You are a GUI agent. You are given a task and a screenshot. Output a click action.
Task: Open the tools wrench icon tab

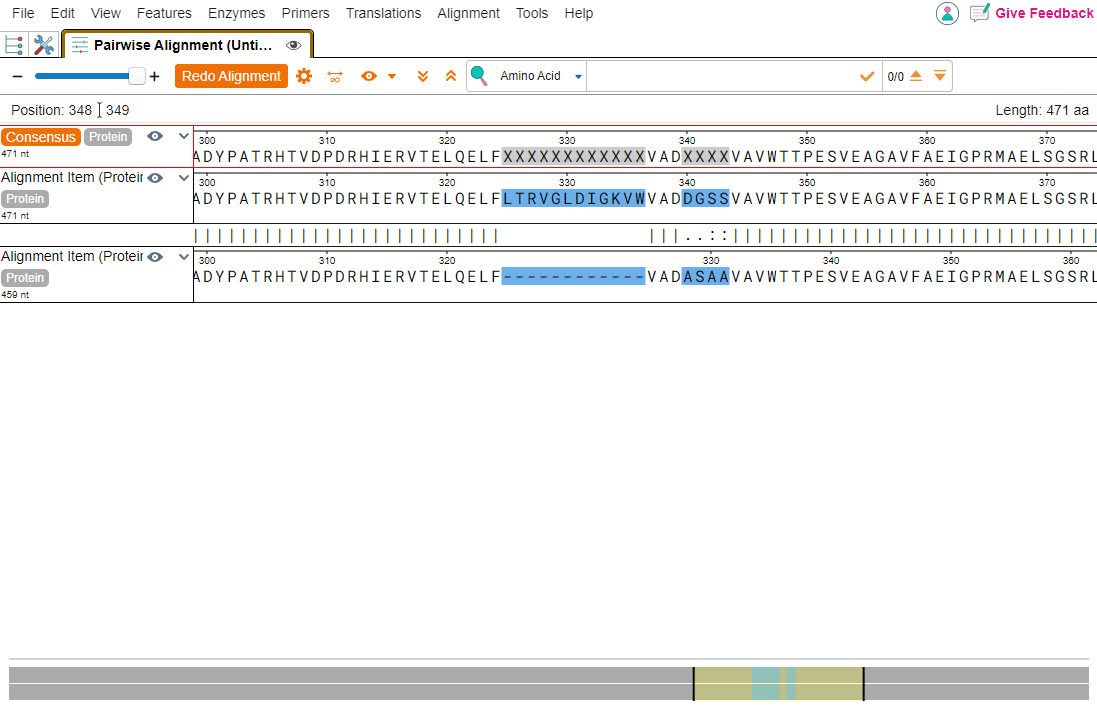(43, 45)
